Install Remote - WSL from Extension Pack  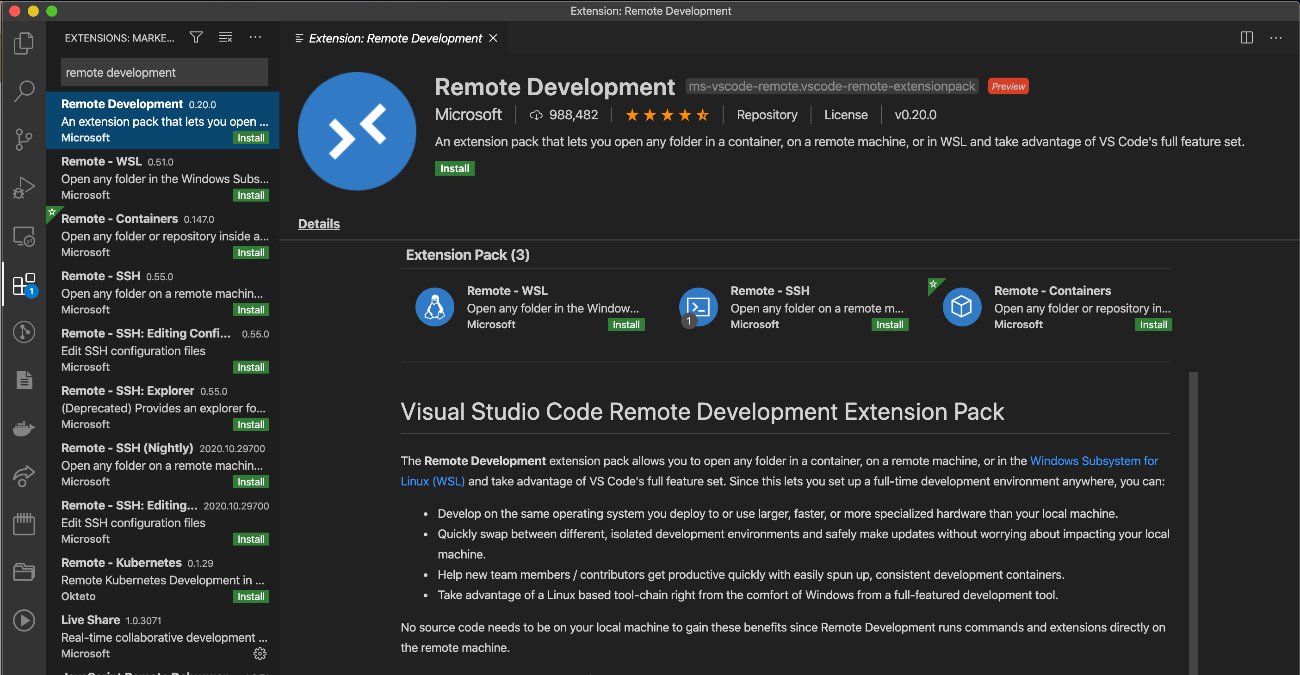pos(626,324)
